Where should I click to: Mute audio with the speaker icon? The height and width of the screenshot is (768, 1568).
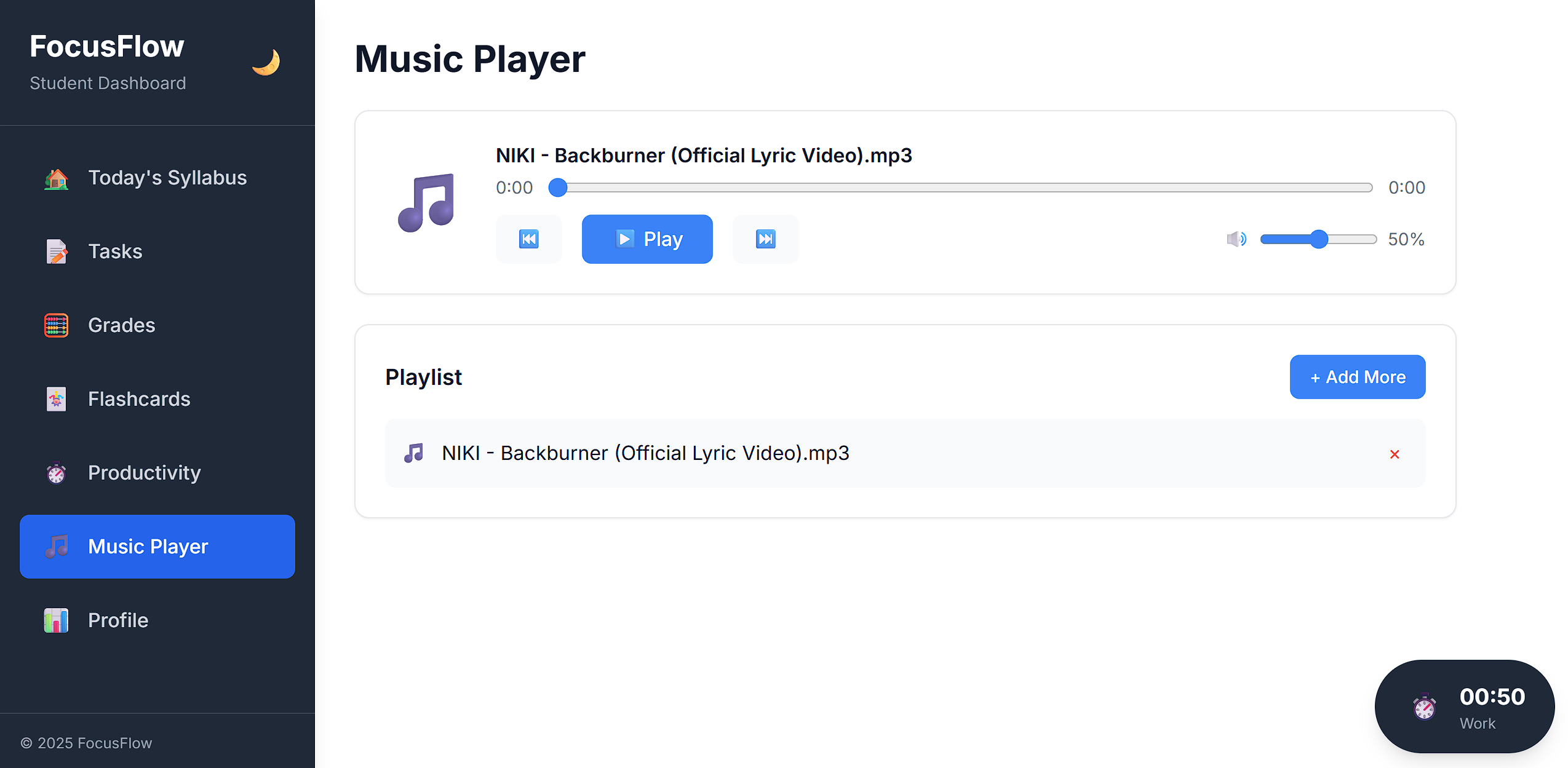(1236, 239)
